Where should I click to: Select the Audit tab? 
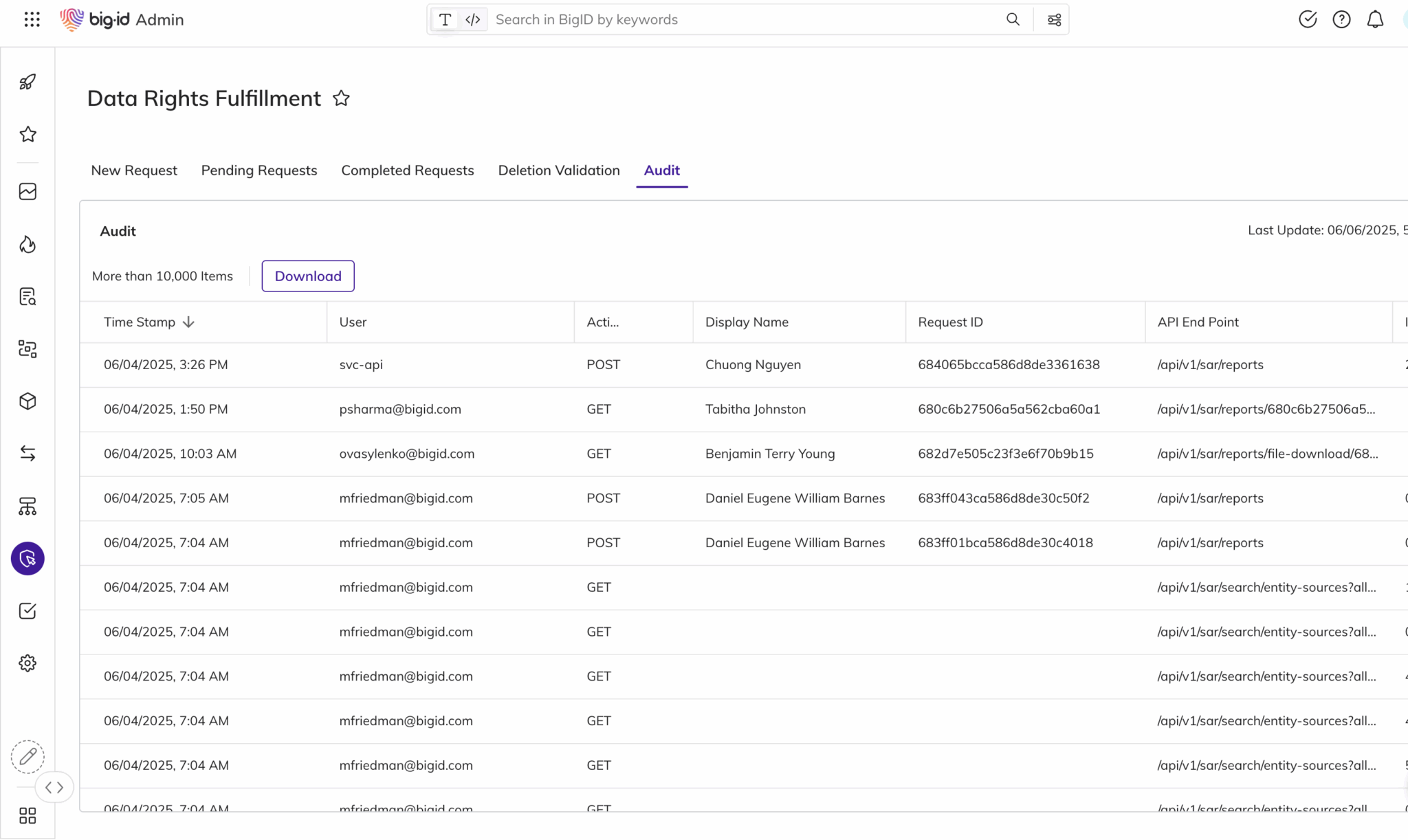coord(661,170)
